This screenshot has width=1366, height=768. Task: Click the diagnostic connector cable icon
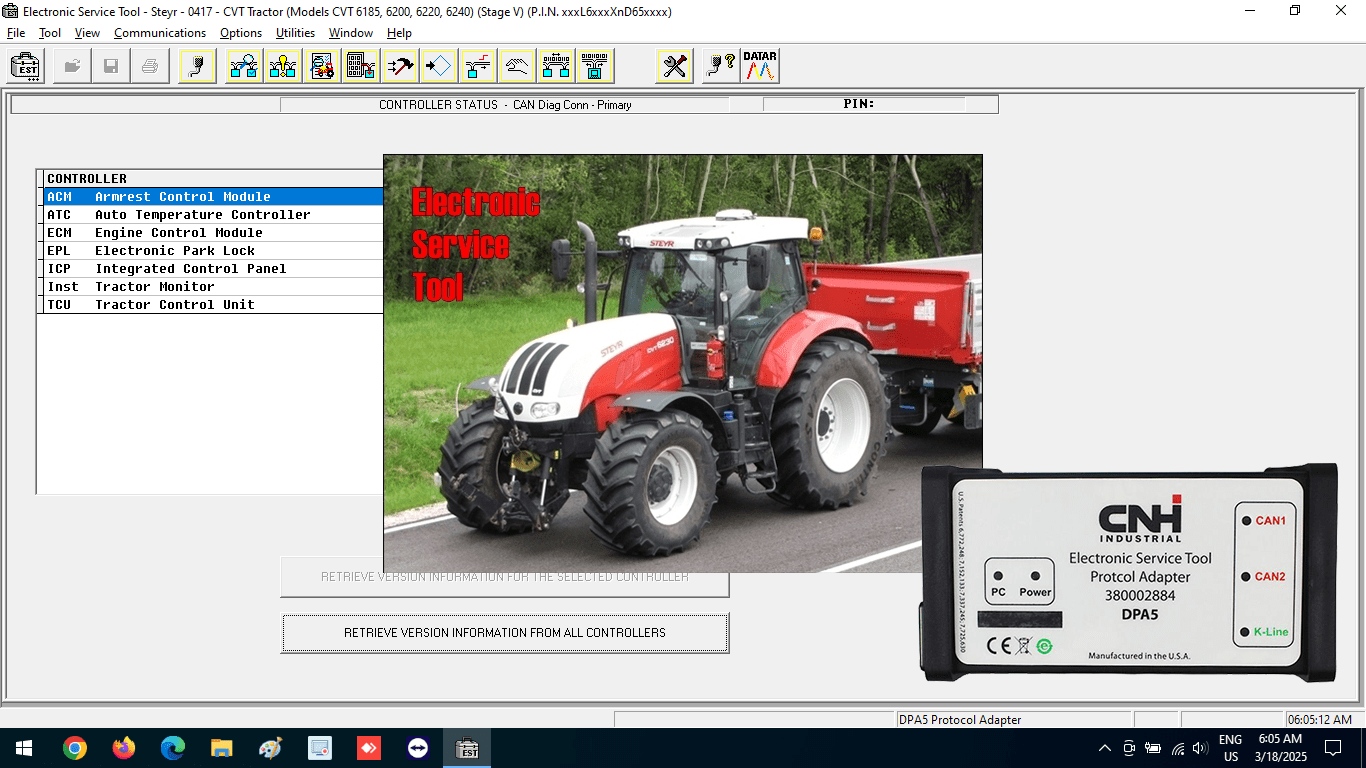pos(197,67)
